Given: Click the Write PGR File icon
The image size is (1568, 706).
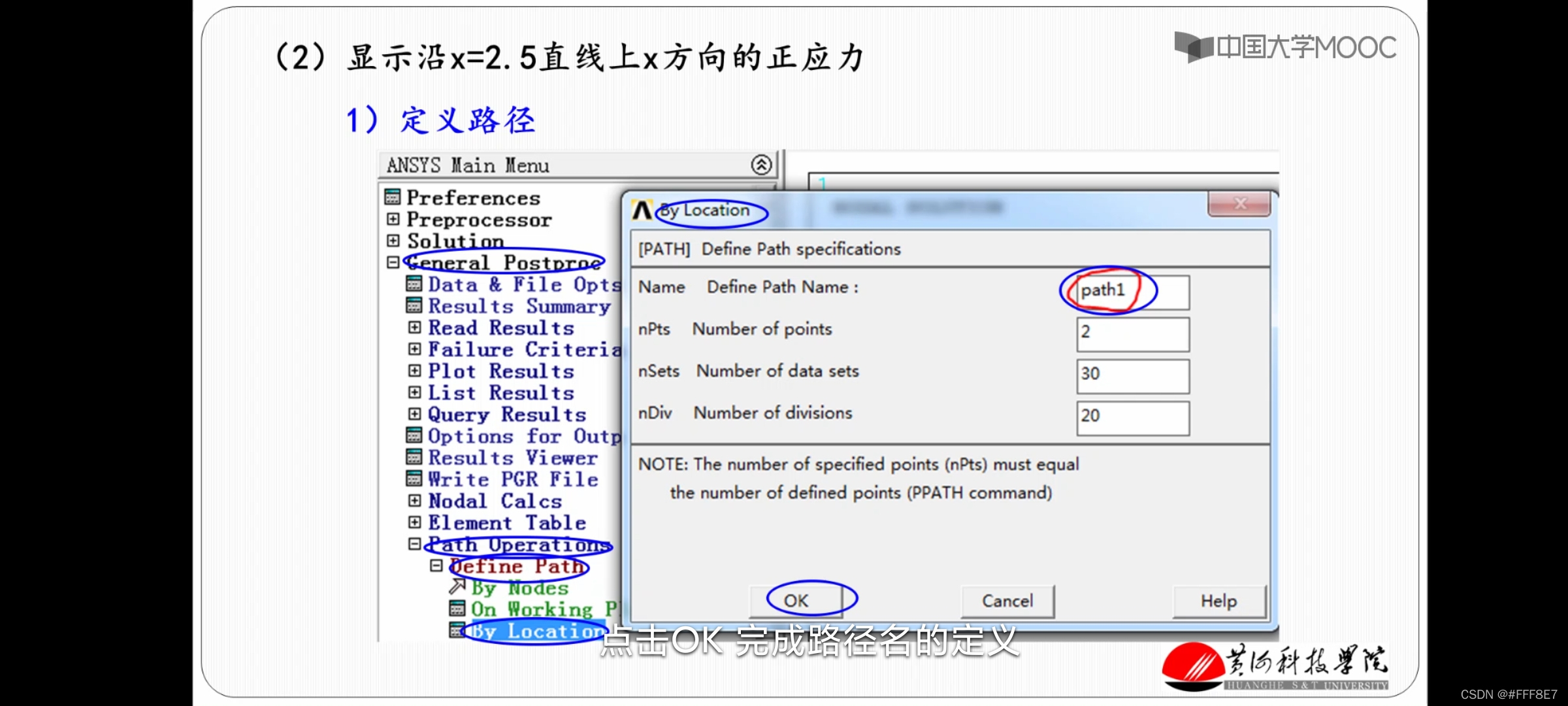Looking at the screenshot, I should point(414,479).
